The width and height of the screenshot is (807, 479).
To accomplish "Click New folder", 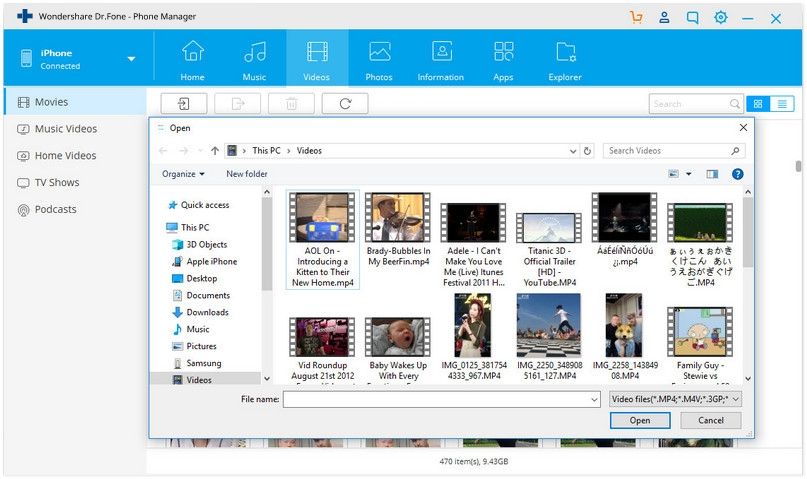I will (x=247, y=174).
